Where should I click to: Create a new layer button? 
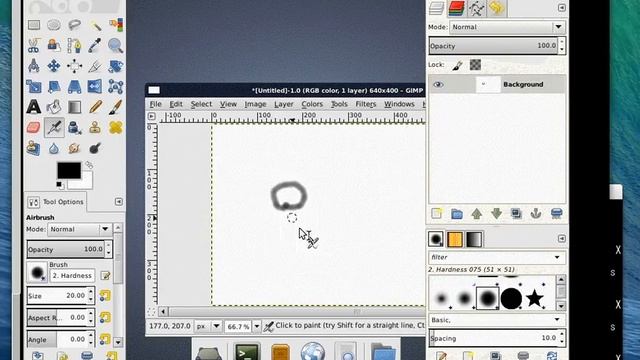(437, 213)
